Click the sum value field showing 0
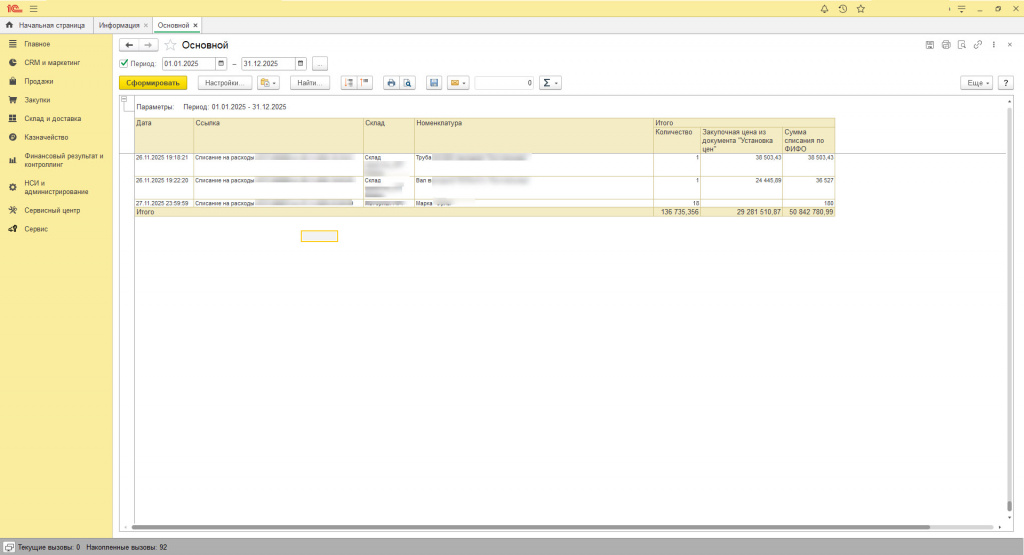 coord(504,83)
